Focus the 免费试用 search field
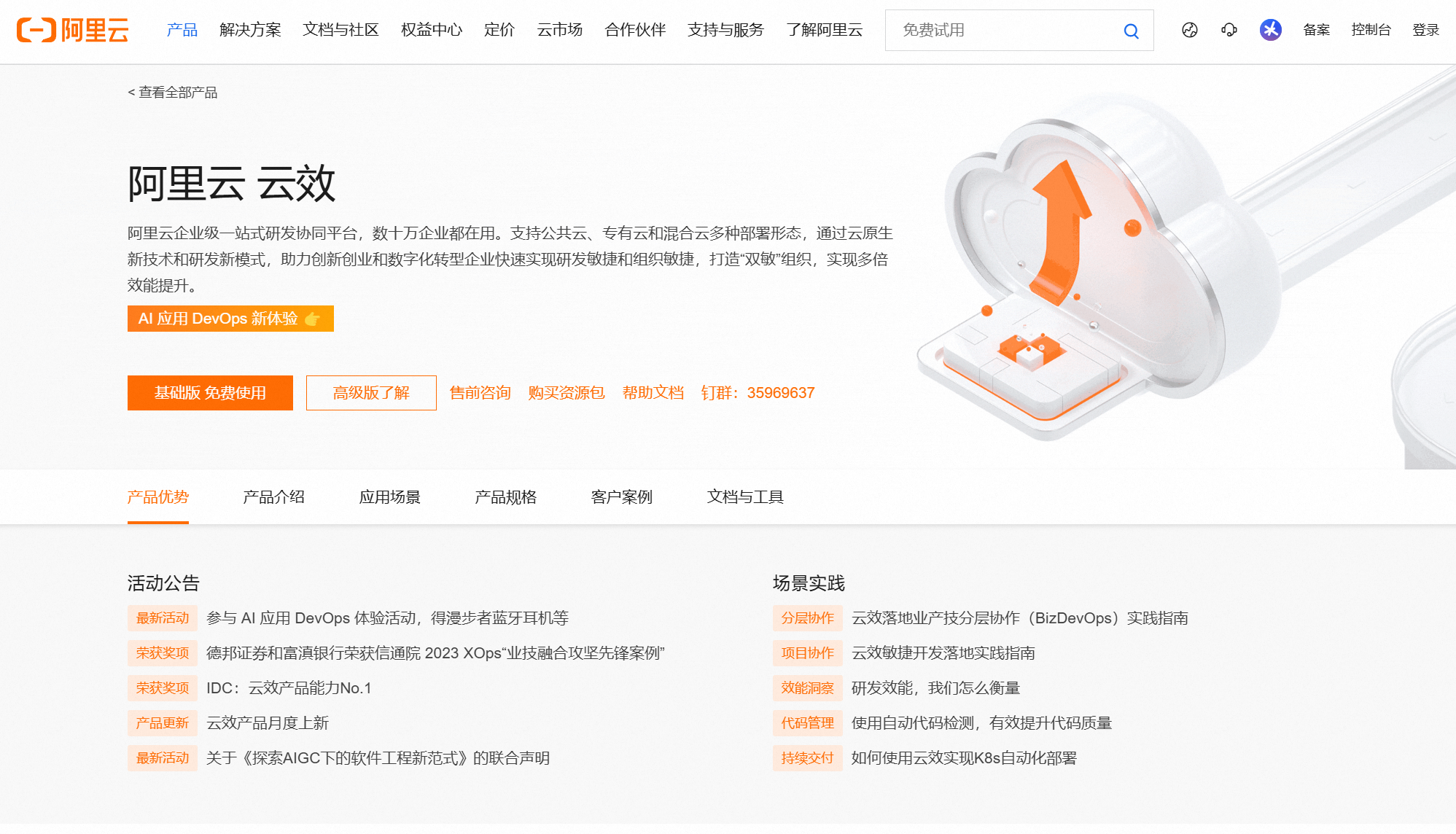Screen dimensions: 1456x834 tap(1006, 30)
